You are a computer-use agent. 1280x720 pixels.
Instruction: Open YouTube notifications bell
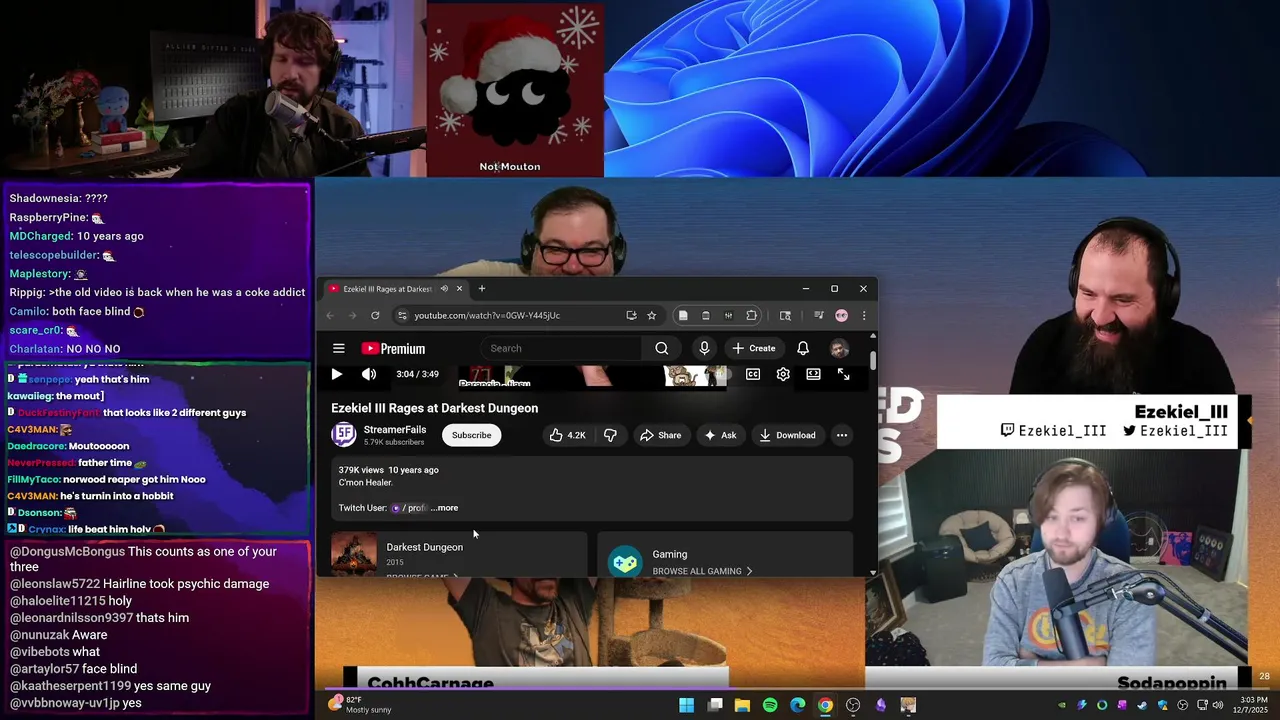click(803, 348)
